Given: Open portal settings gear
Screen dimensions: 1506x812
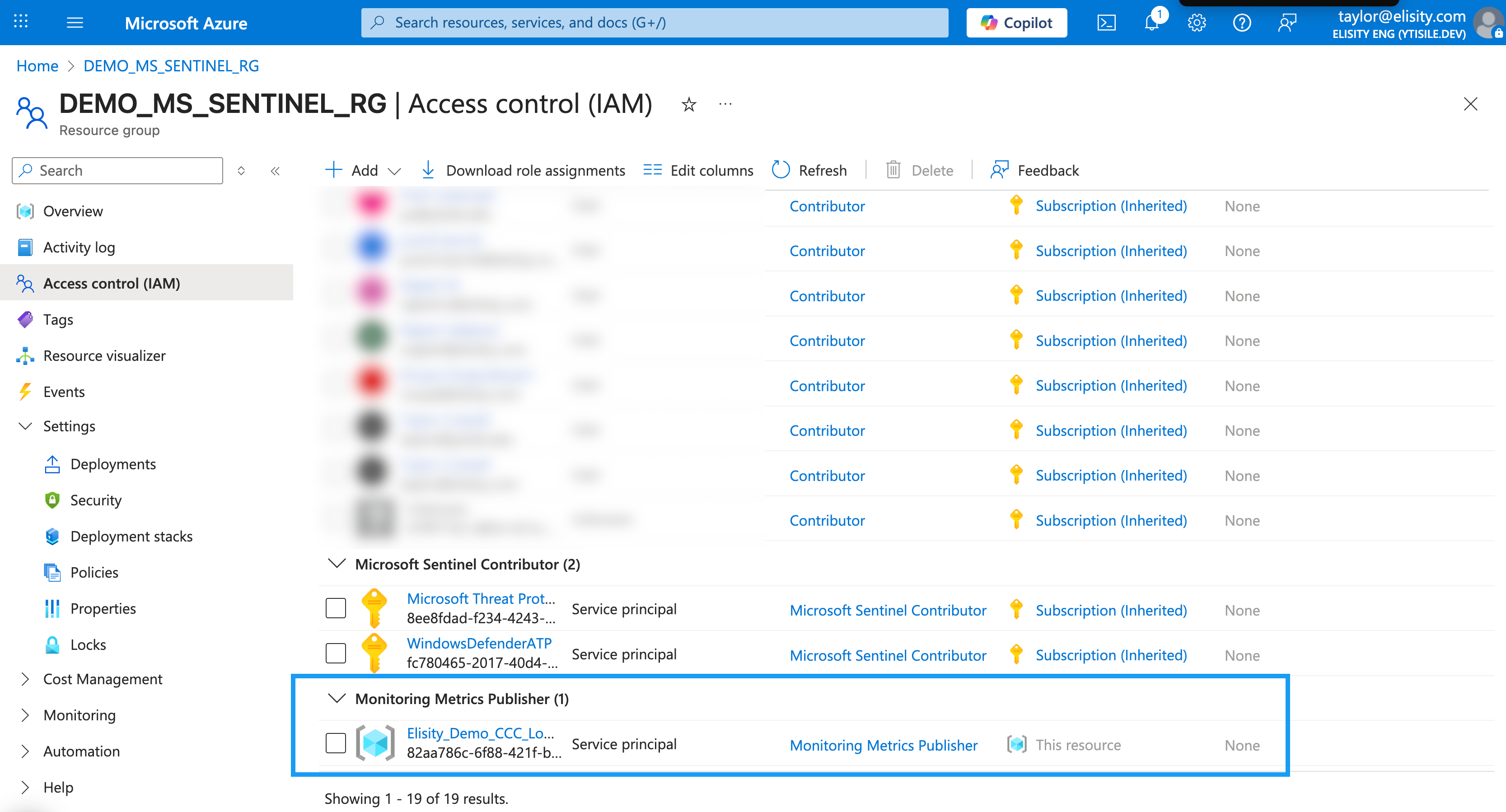Looking at the screenshot, I should [x=1196, y=22].
